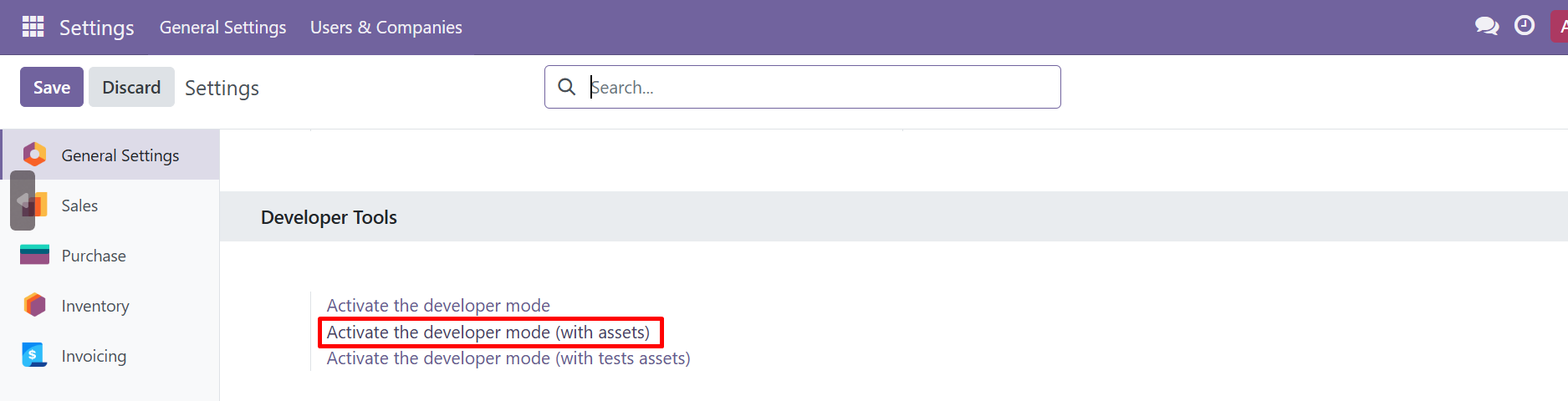Click the Settings app title in navbar
Image resolution: width=1568 pixels, height=401 pixels.
96,28
